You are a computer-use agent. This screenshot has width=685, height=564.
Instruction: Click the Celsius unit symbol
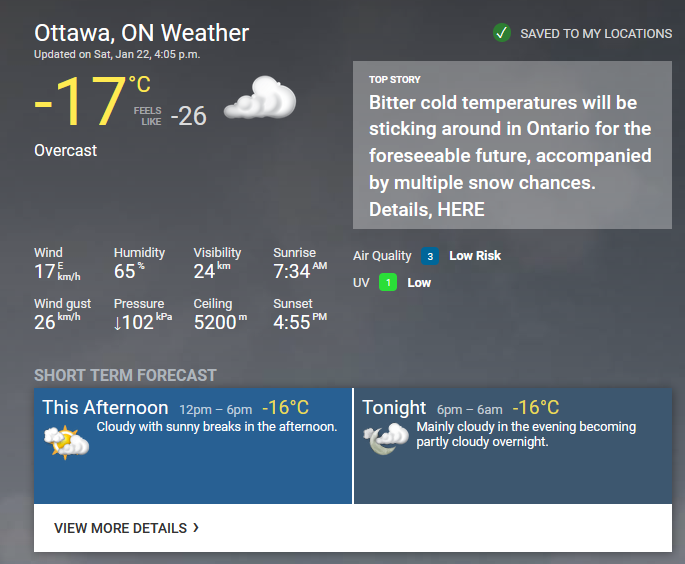(139, 84)
